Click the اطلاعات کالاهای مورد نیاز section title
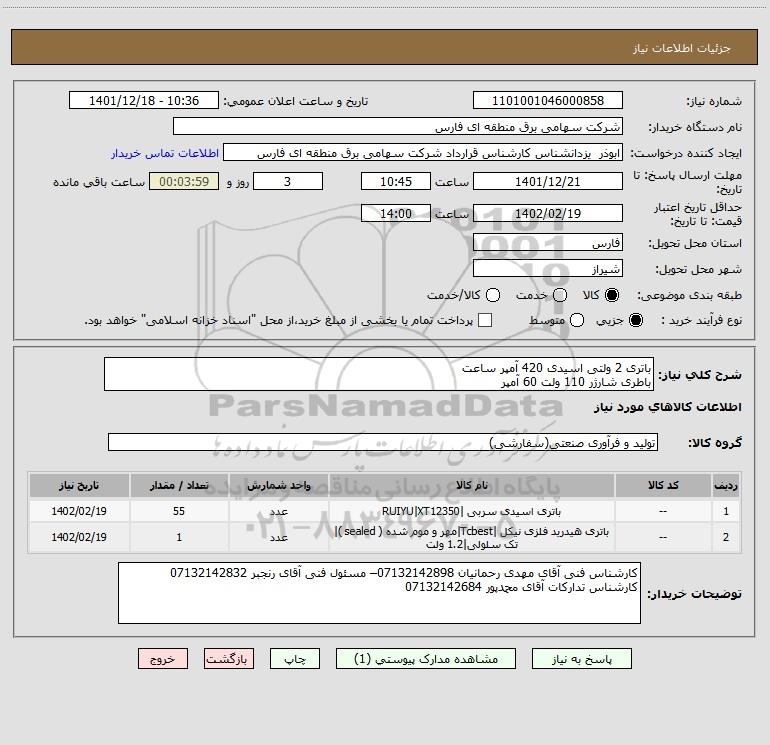This screenshot has height=745, width=770. coord(667,407)
